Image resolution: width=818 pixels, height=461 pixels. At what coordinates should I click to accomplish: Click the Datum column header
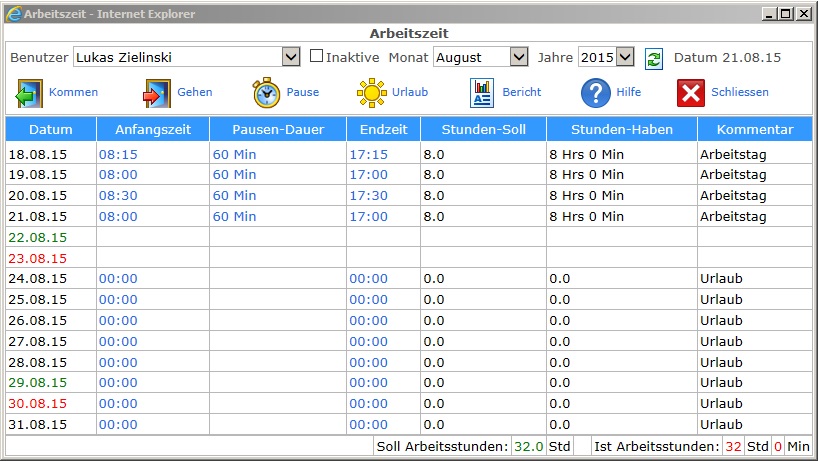coord(50,130)
